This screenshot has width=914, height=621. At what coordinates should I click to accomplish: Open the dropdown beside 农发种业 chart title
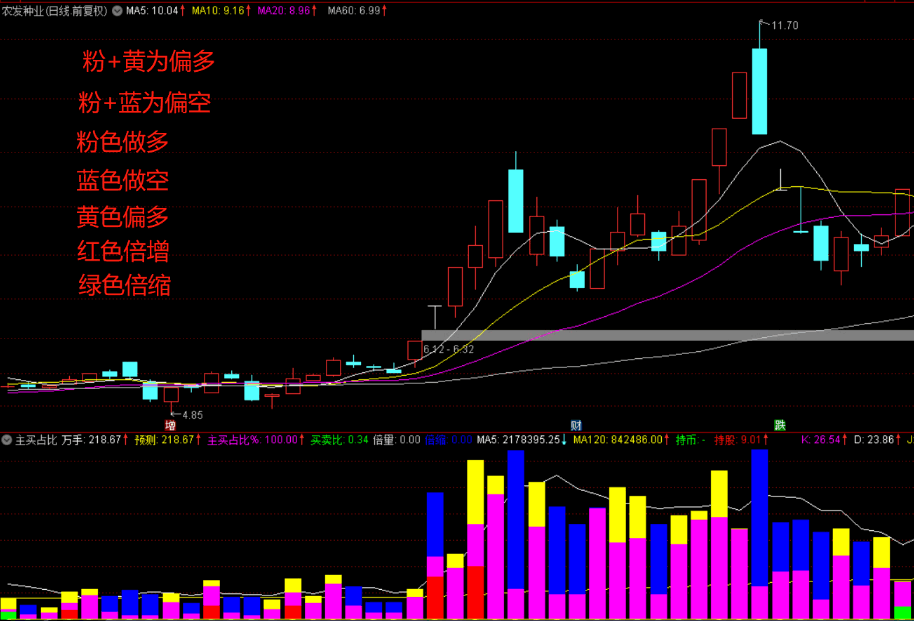117,10
